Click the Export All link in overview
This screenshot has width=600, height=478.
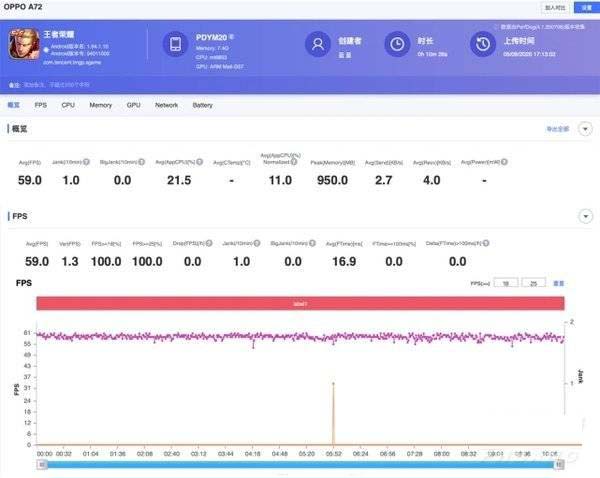pos(557,129)
